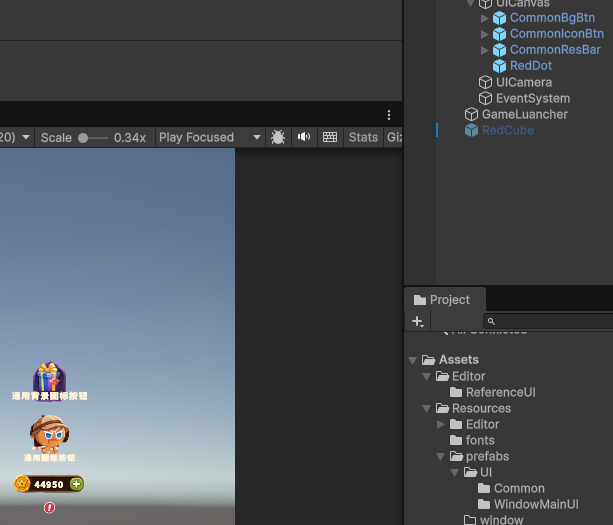Click the search magnifier icon in Project panel
Screen dimensions: 613x525
coord(491,321)
